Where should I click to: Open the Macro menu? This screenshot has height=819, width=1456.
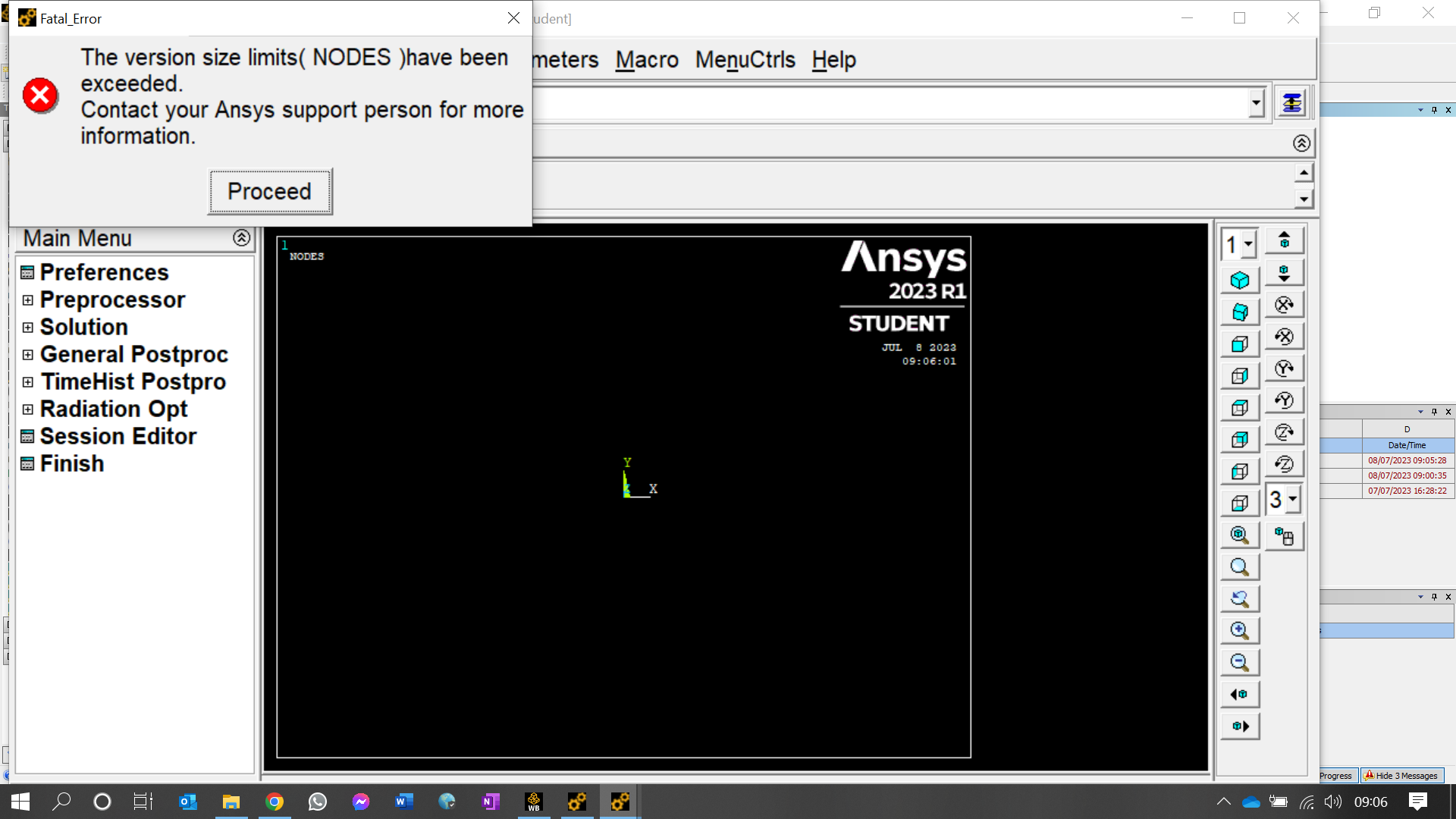pyautogui.click(x=646, y=60)
